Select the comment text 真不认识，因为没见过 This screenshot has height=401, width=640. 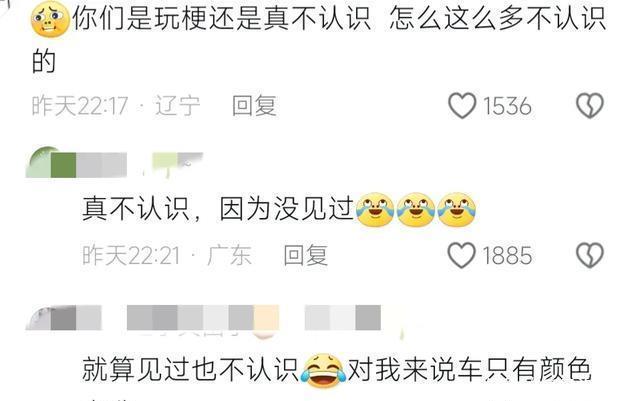point(218,210)
